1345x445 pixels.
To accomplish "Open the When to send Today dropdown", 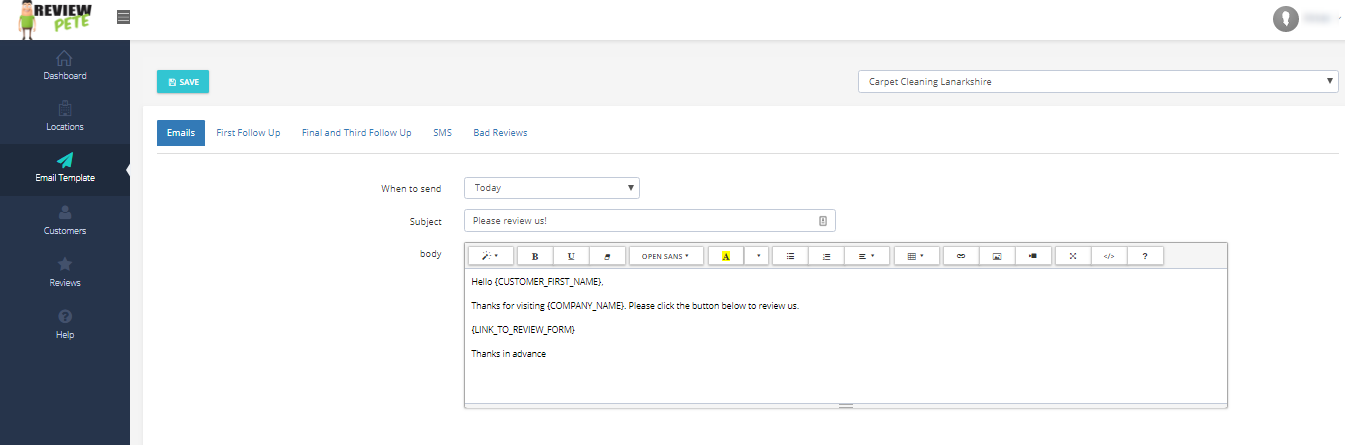I will (552, 188).
